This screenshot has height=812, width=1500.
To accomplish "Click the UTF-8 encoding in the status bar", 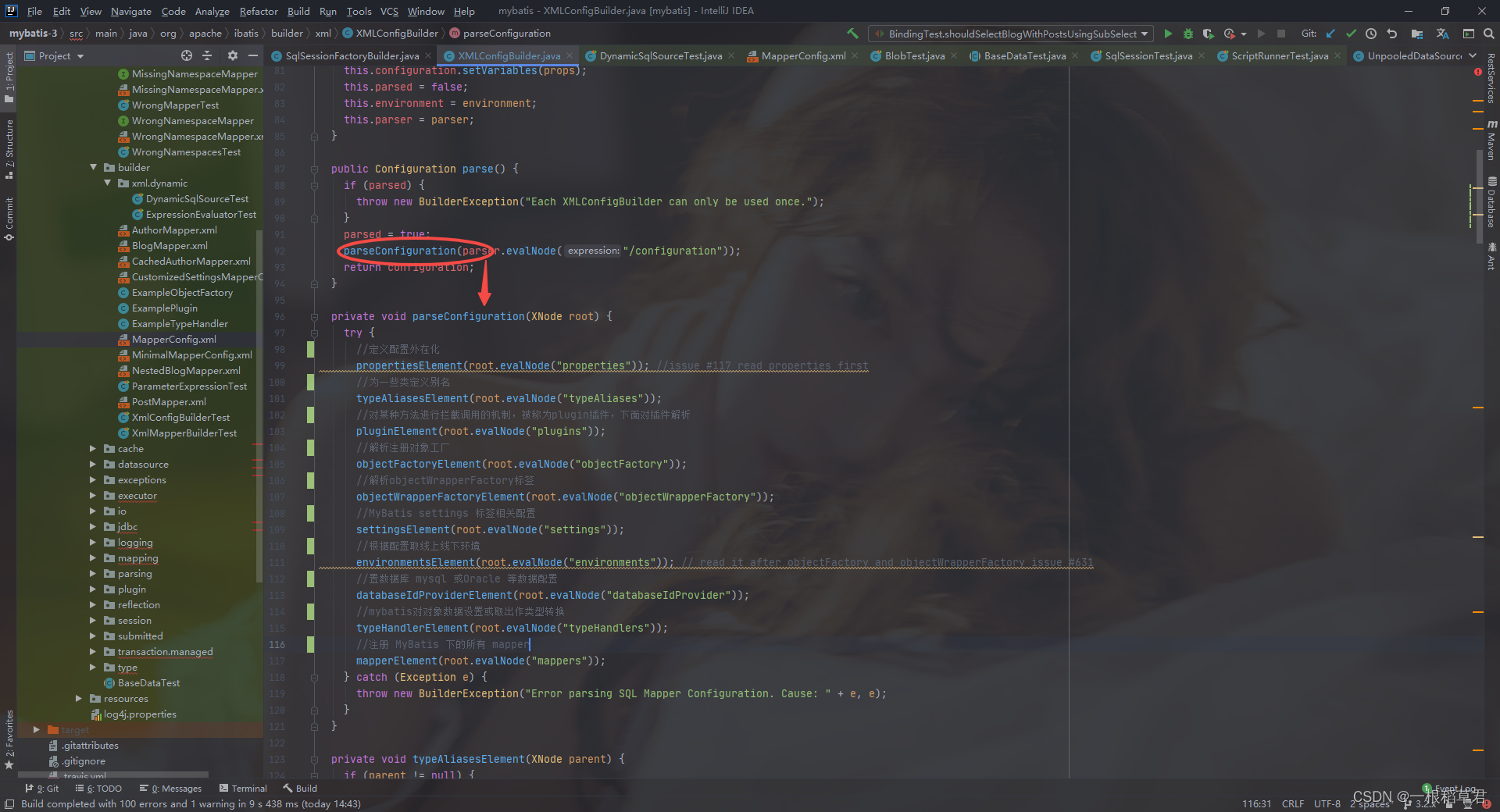I will 1327,803.
